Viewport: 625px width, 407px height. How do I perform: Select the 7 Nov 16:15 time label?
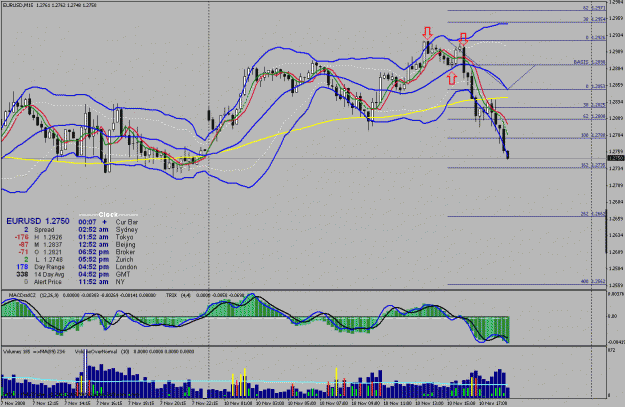point(110,403)
